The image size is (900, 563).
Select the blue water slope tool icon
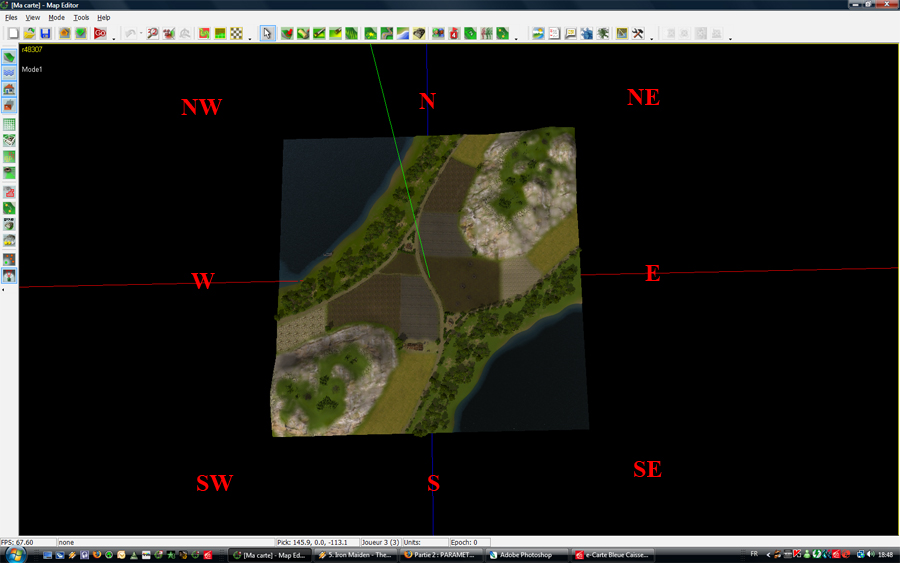pyautogui.click(x=403, y=33)
